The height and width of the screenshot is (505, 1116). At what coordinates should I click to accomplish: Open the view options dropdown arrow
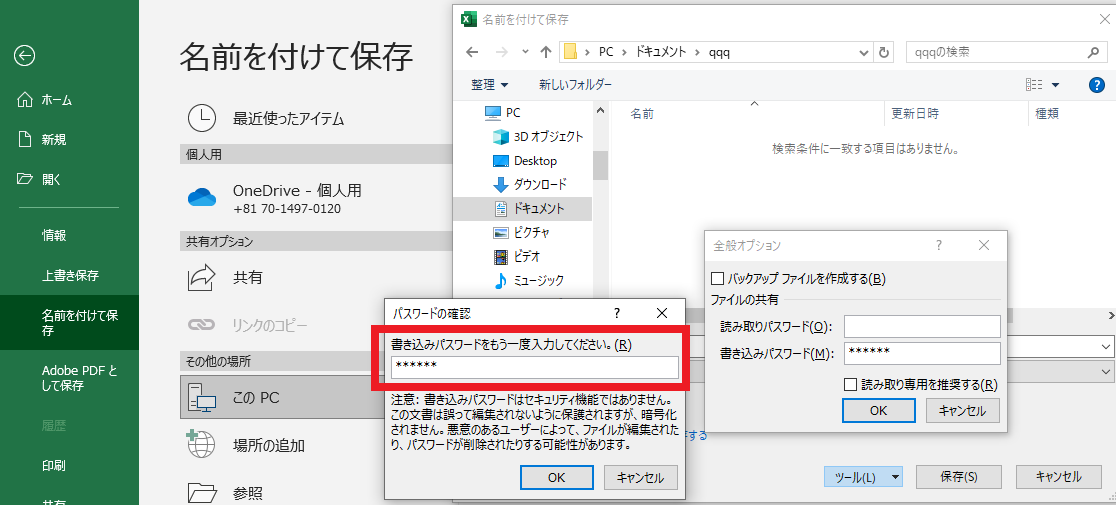coord(1056,85)
